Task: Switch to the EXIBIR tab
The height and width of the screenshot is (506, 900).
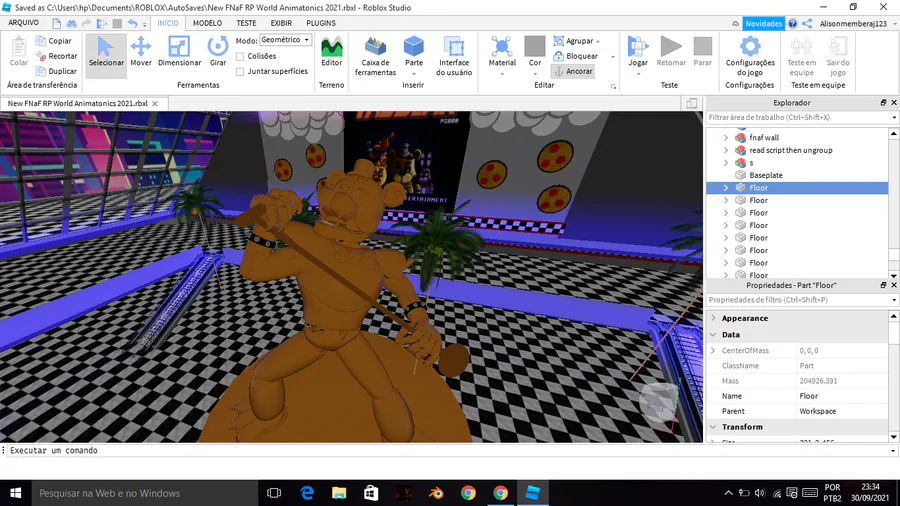Action: pyautogui.click(x=281, y=23)
